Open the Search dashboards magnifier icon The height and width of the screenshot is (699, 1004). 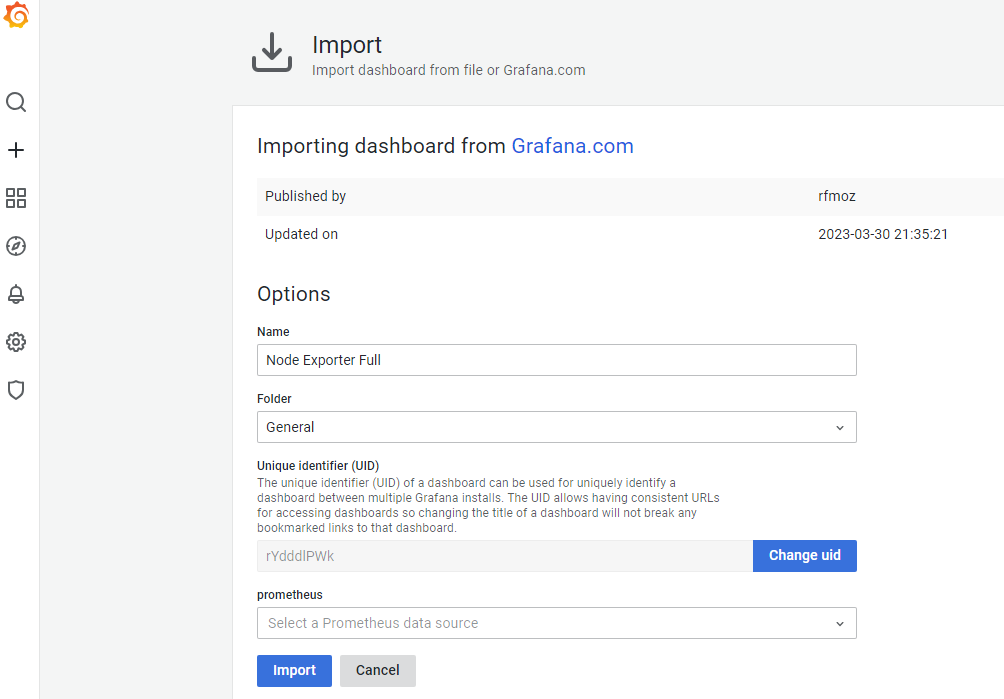[16, 103]
